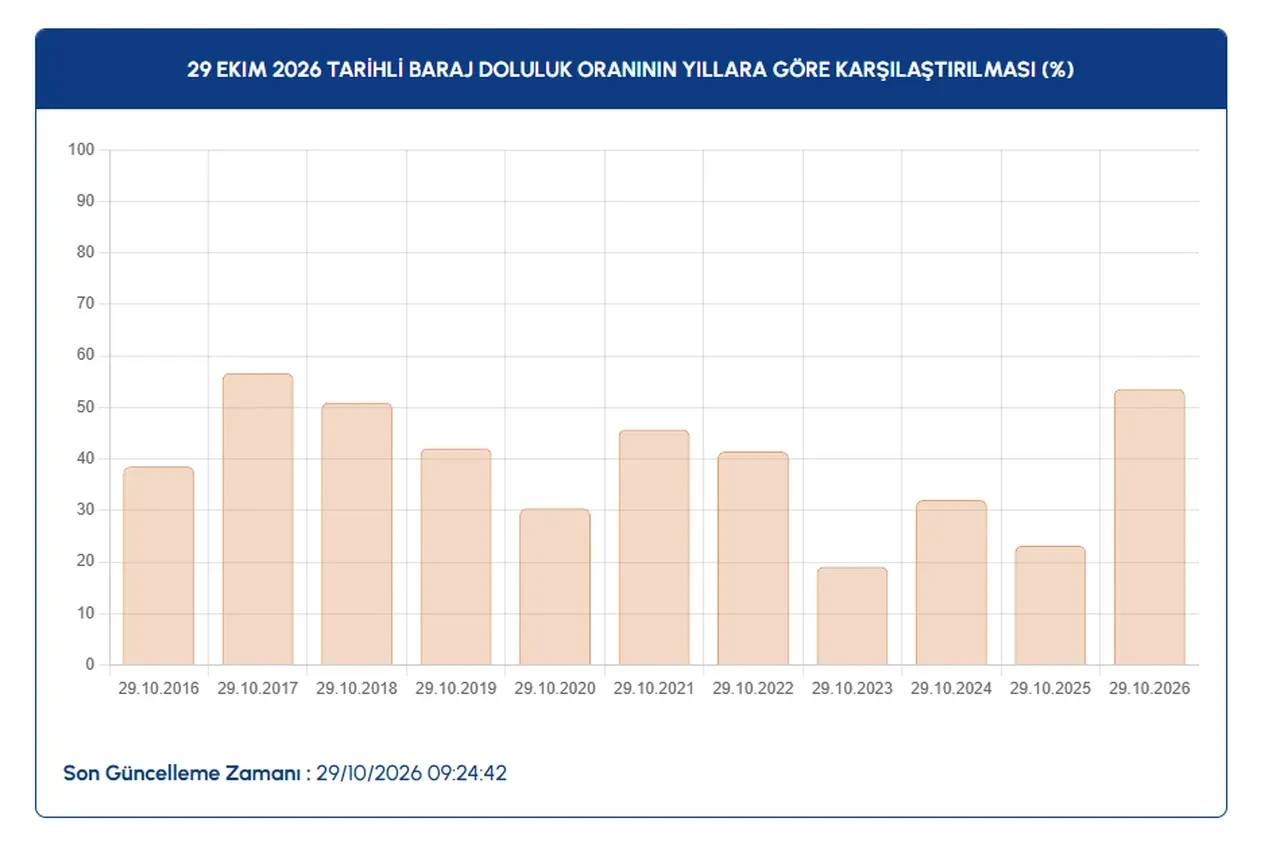Screen dimensions: 1280x853
Task: Click the y-axis value 70
Action: 85,304
